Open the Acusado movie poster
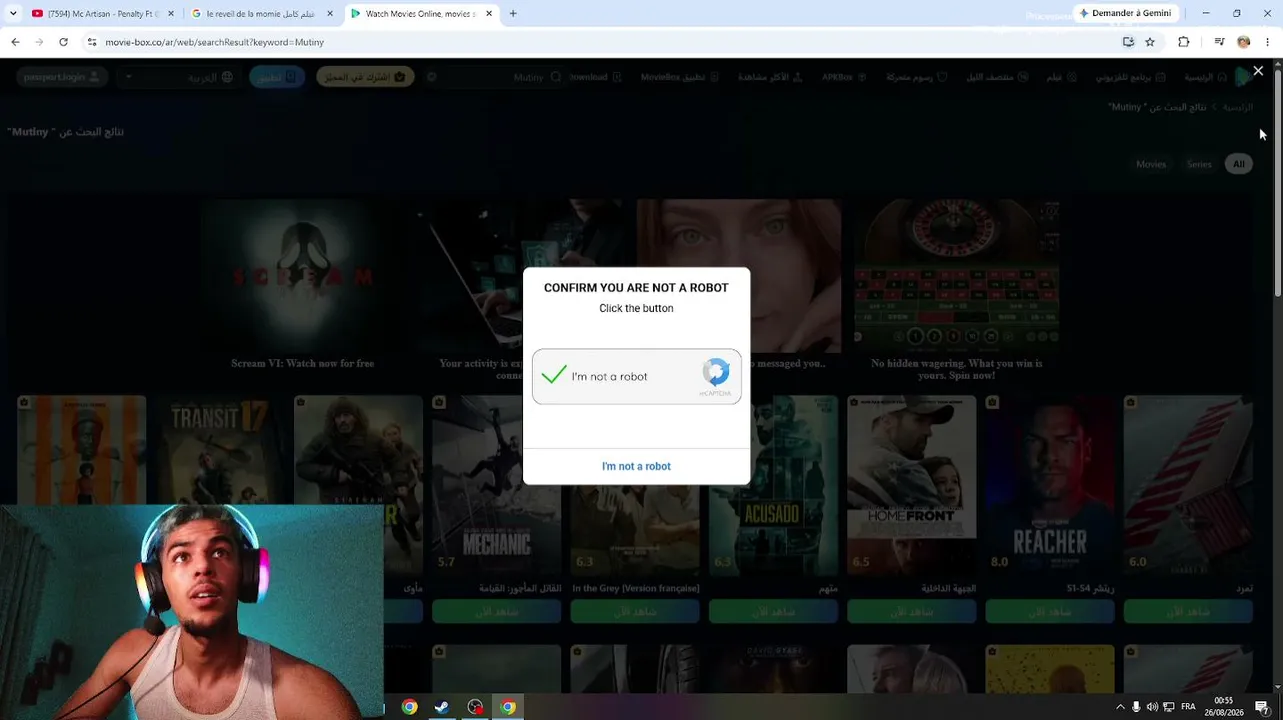This screenshot has height=720, width=1283. click(x=773, y=486)
